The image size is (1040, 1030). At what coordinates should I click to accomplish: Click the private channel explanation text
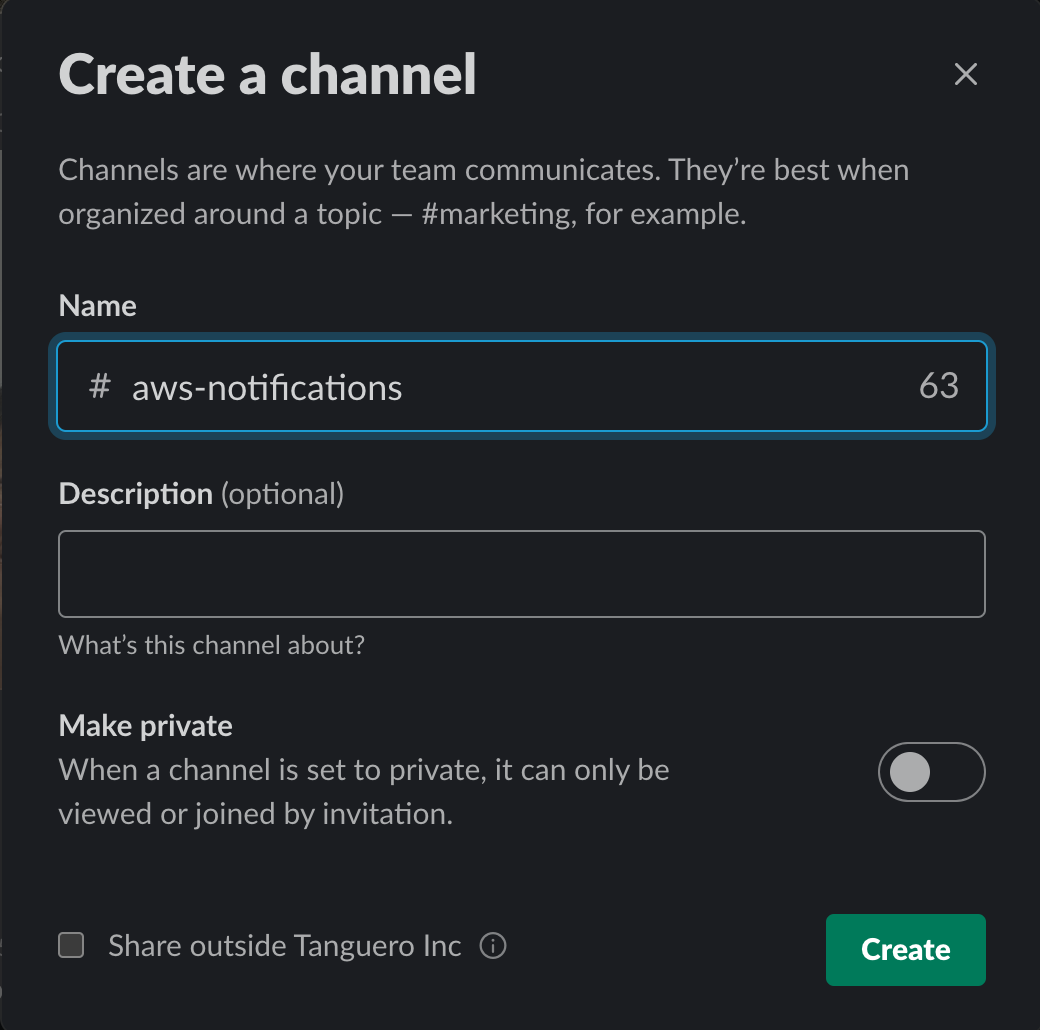pyautogui.click(x=363, y=792)
